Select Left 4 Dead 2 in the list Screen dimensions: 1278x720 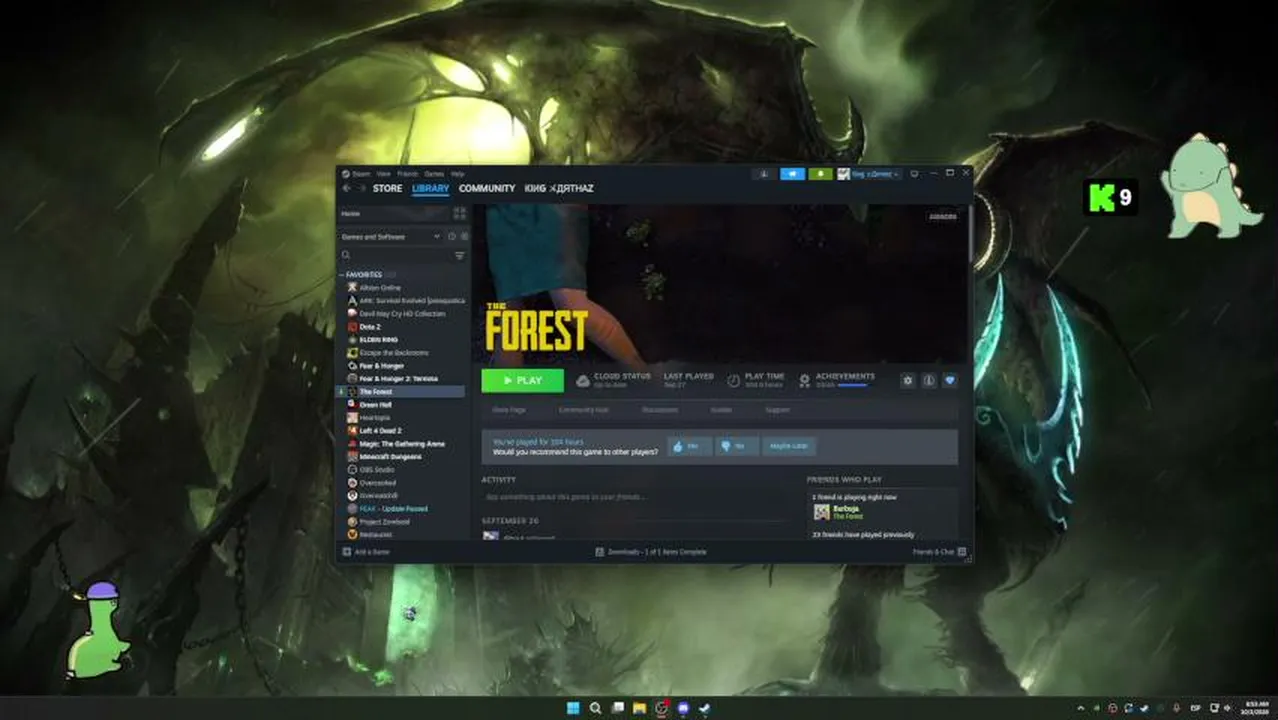click(x=380, y=431)
